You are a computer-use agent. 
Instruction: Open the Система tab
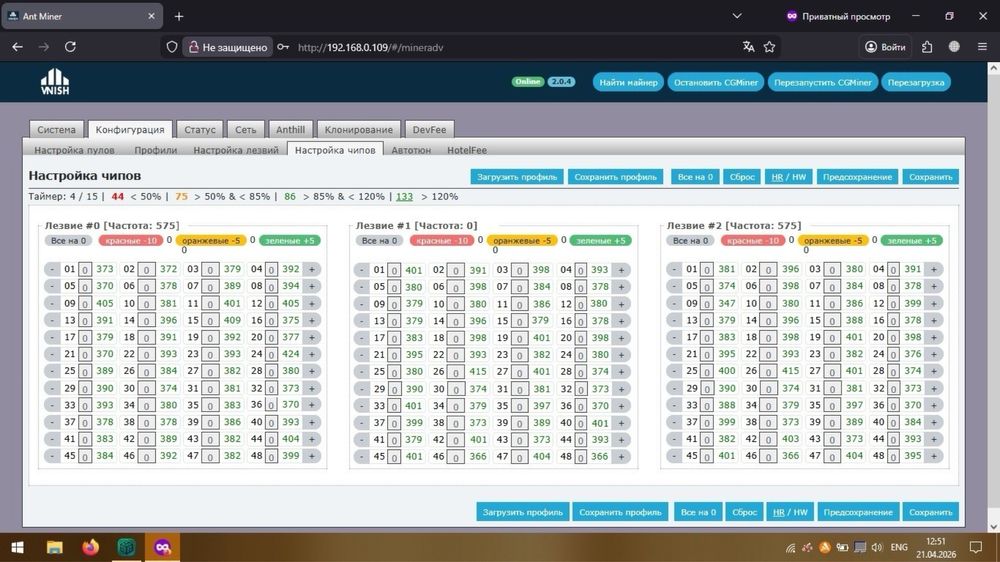point(56,129)
